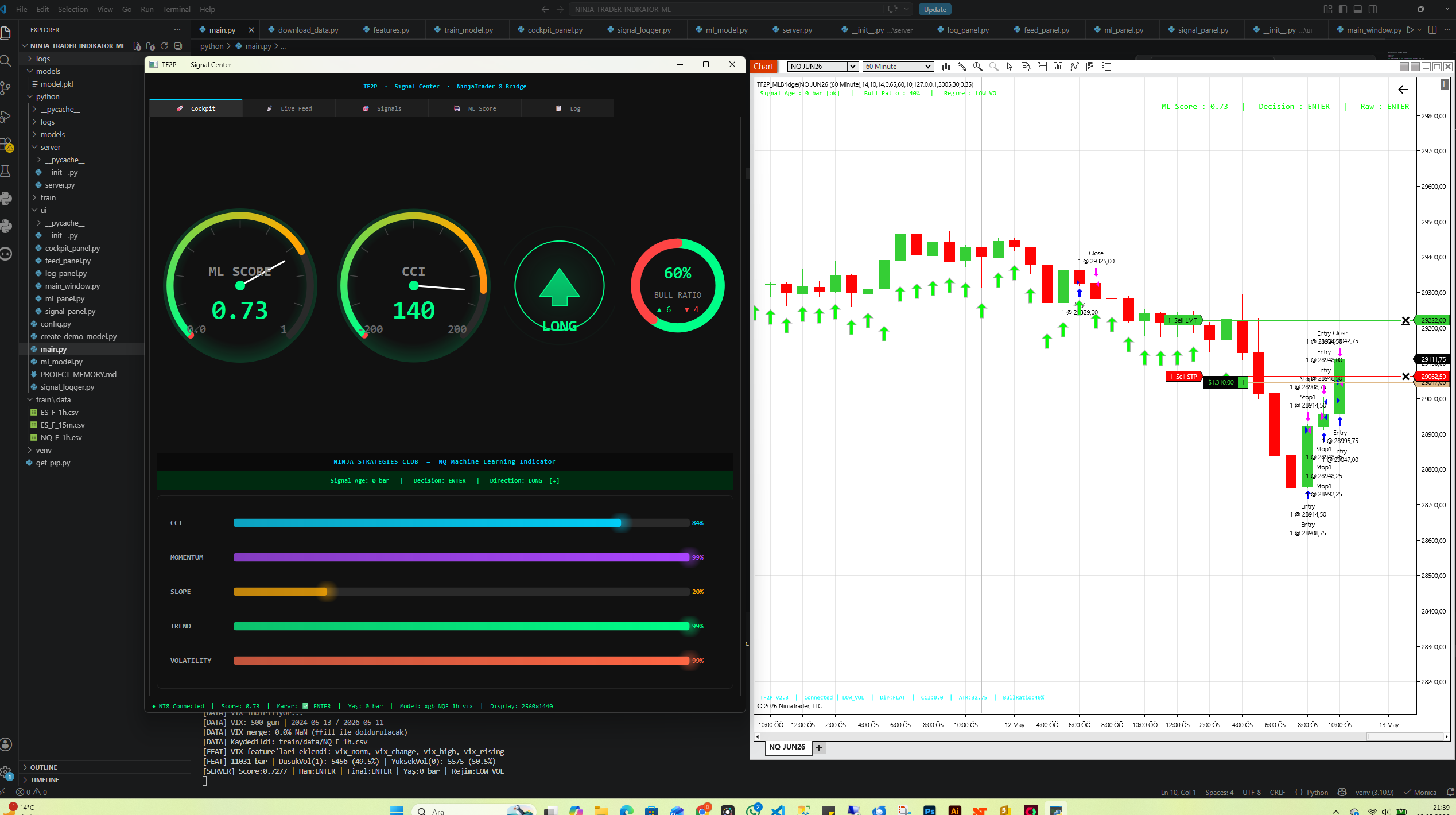This screenshot has width=1456, height=815.
Task: Click the MOMENTUM progress bar
Action: coord(461,557)
